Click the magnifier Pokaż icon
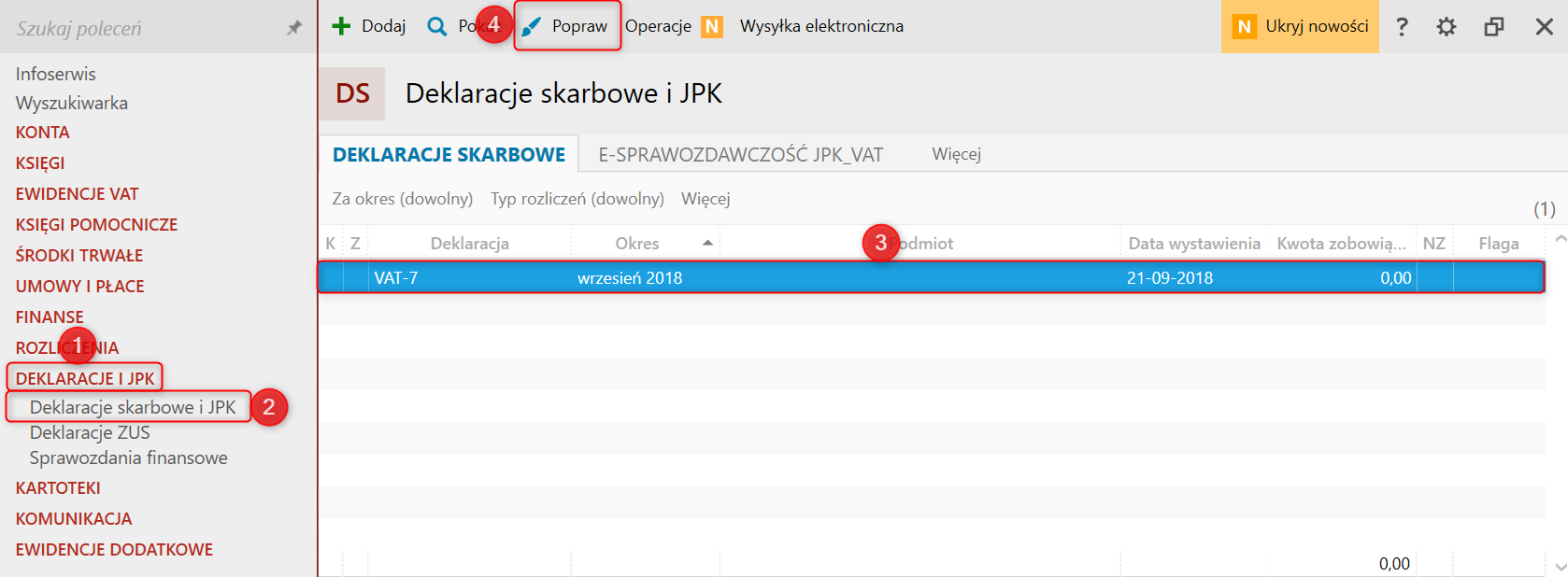Viewport: 1568px width, 577px height. click(x=436, y=26)
